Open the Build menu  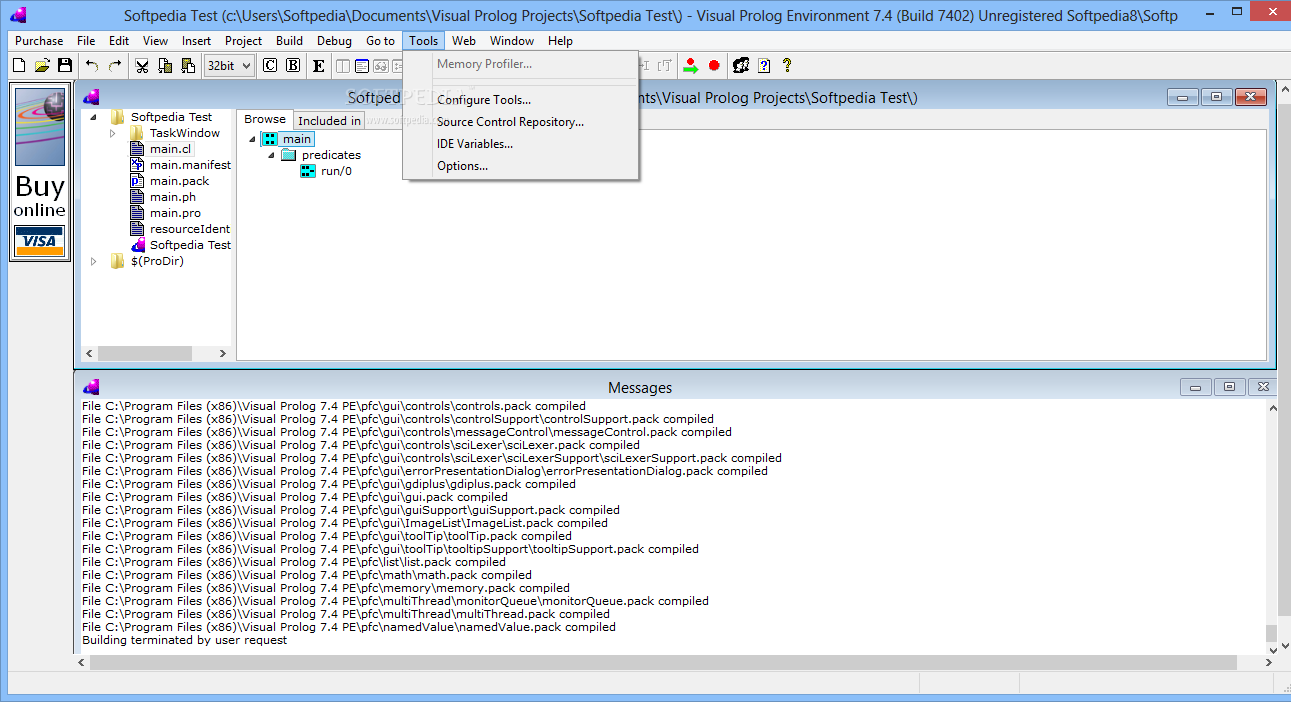click(289, 41)
